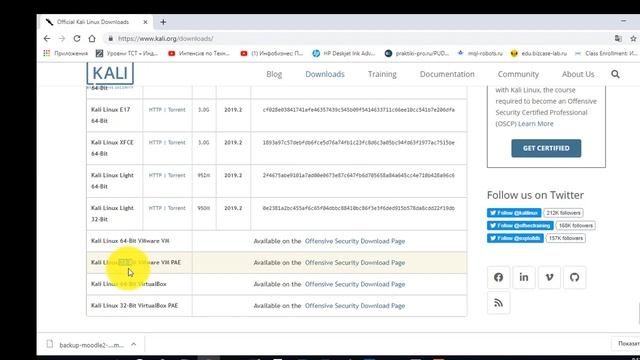Click the browser forward arrow
The image size is (640, 360).
tap(62, 38)
